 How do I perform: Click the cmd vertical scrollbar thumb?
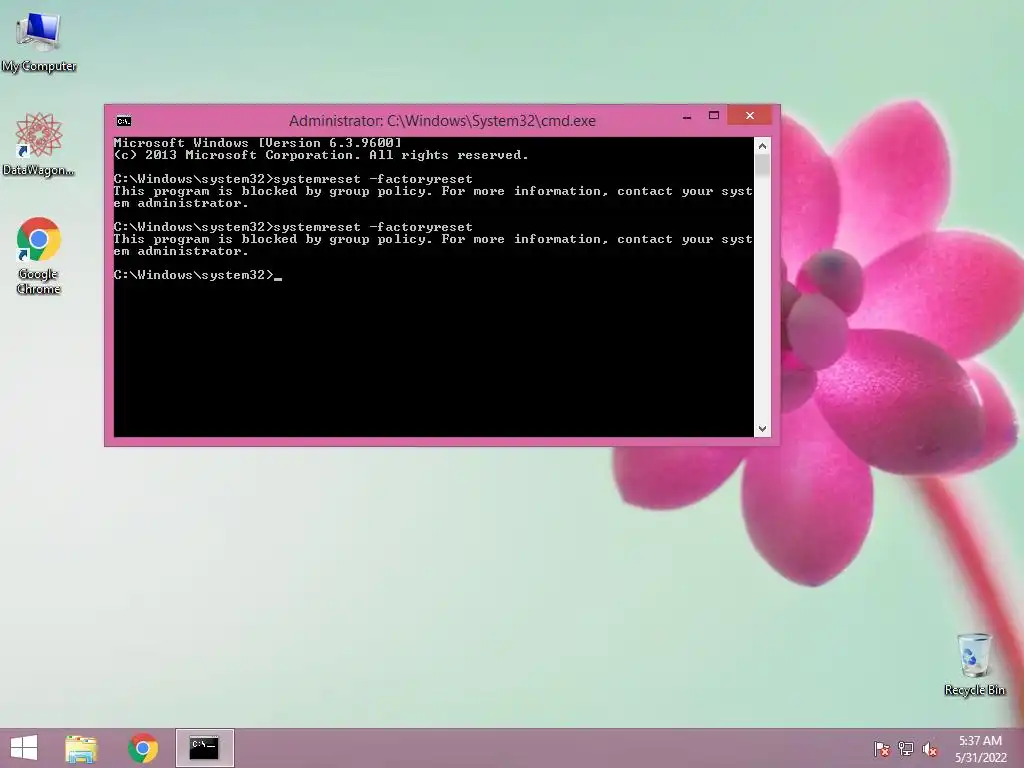tap(762, 165)
